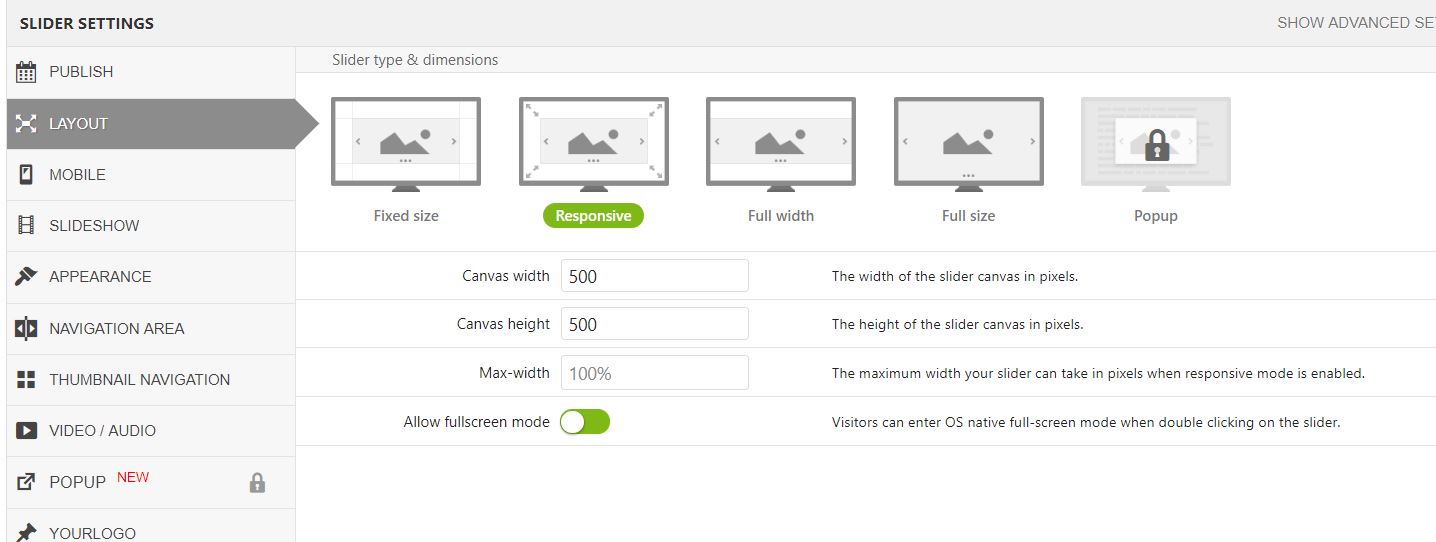This screenshot has height=542, width=1436.
Task: Disable the Allow fullscreen mode switch
Action: pos(585,422)
